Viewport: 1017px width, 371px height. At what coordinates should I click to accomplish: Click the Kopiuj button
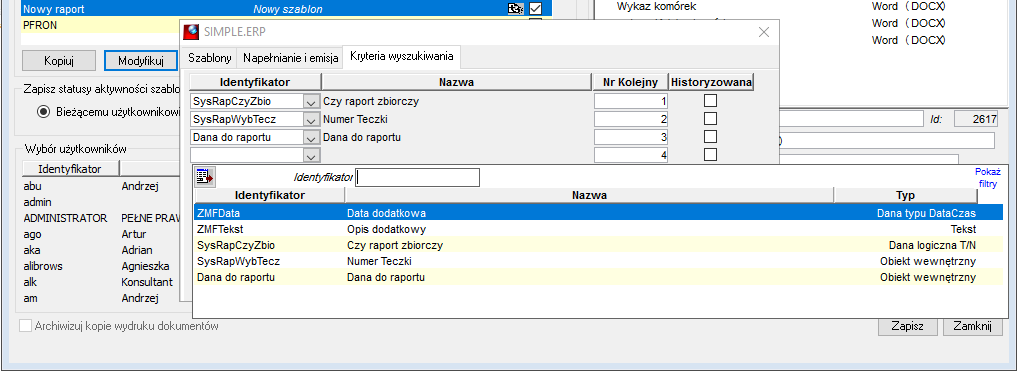59,61
